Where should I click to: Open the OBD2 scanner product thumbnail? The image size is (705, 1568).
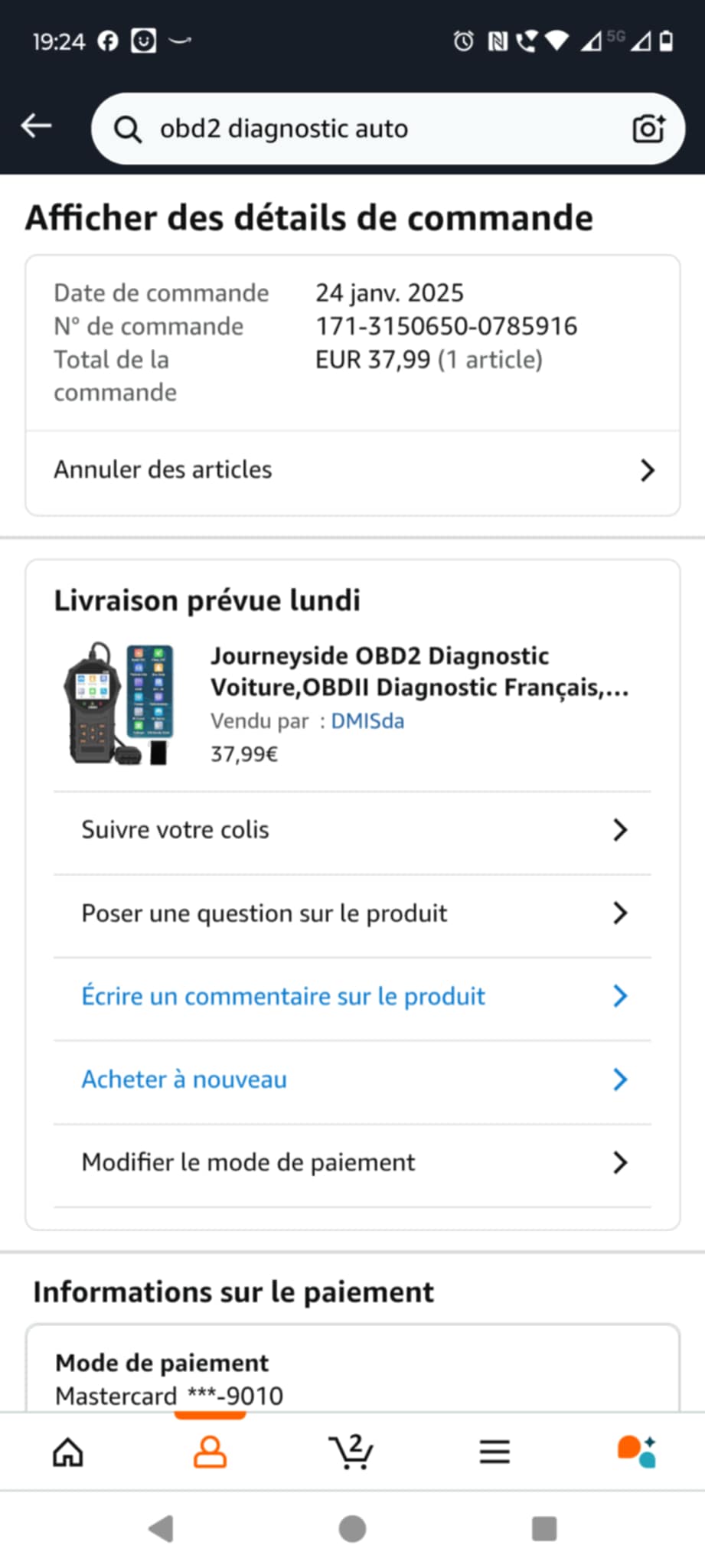coord(119,704)
